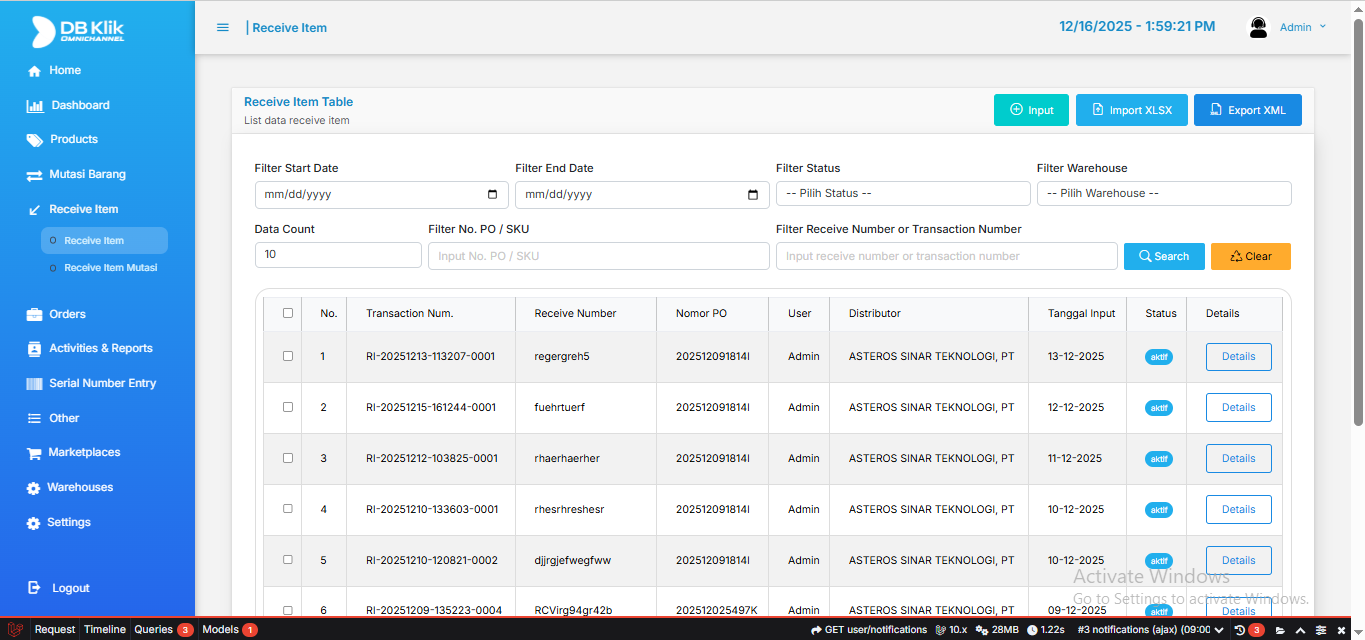The width and height of the screenshot is (1365, 640).
Task: Click the hamburger menu icon in header
Action: (x=223, y=27)
